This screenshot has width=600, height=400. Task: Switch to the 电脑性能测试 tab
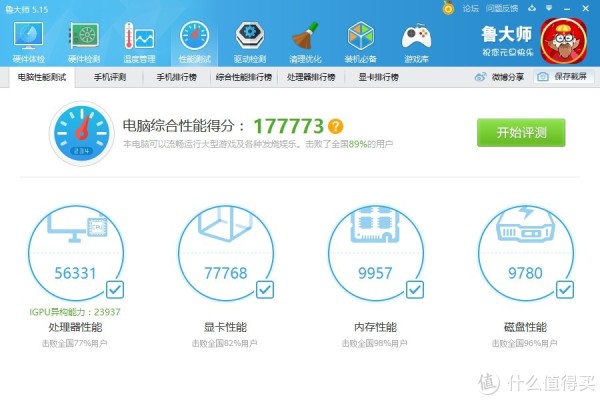tap(42, 77)
